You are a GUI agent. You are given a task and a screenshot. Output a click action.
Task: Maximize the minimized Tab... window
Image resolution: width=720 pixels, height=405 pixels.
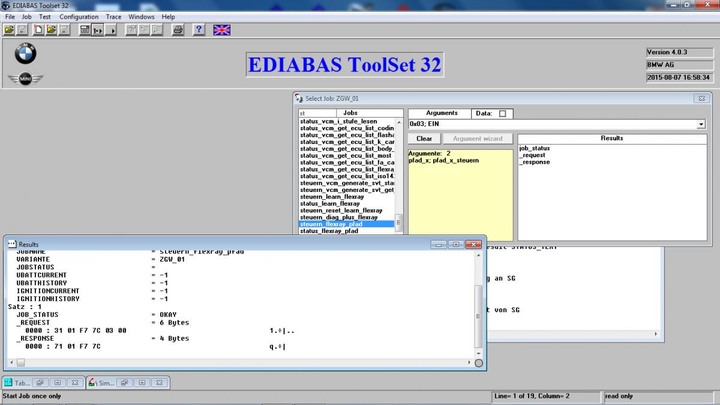[x=57, y=382]
